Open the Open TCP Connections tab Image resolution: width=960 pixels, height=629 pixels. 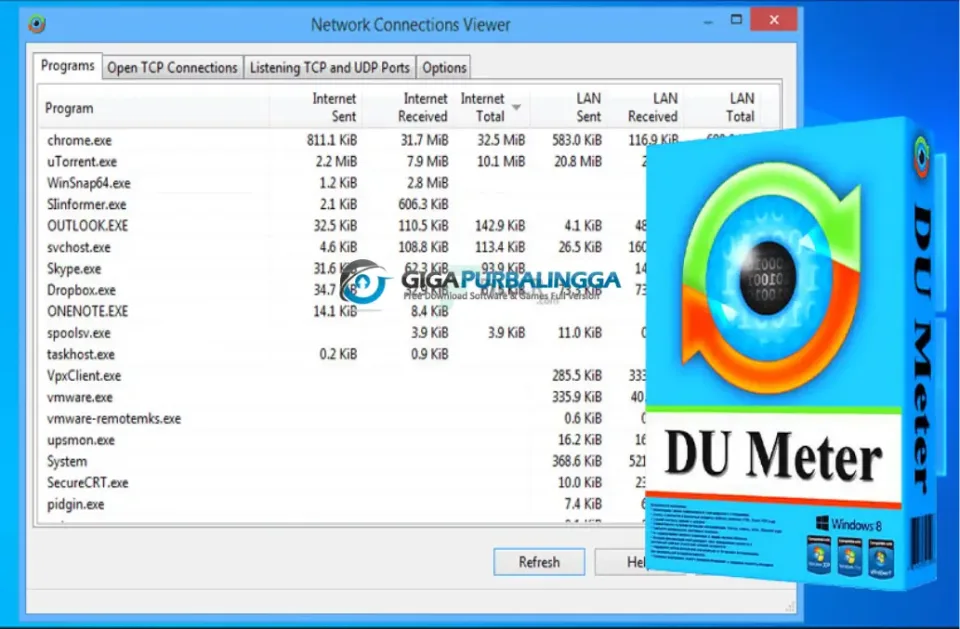coord(172,68)
